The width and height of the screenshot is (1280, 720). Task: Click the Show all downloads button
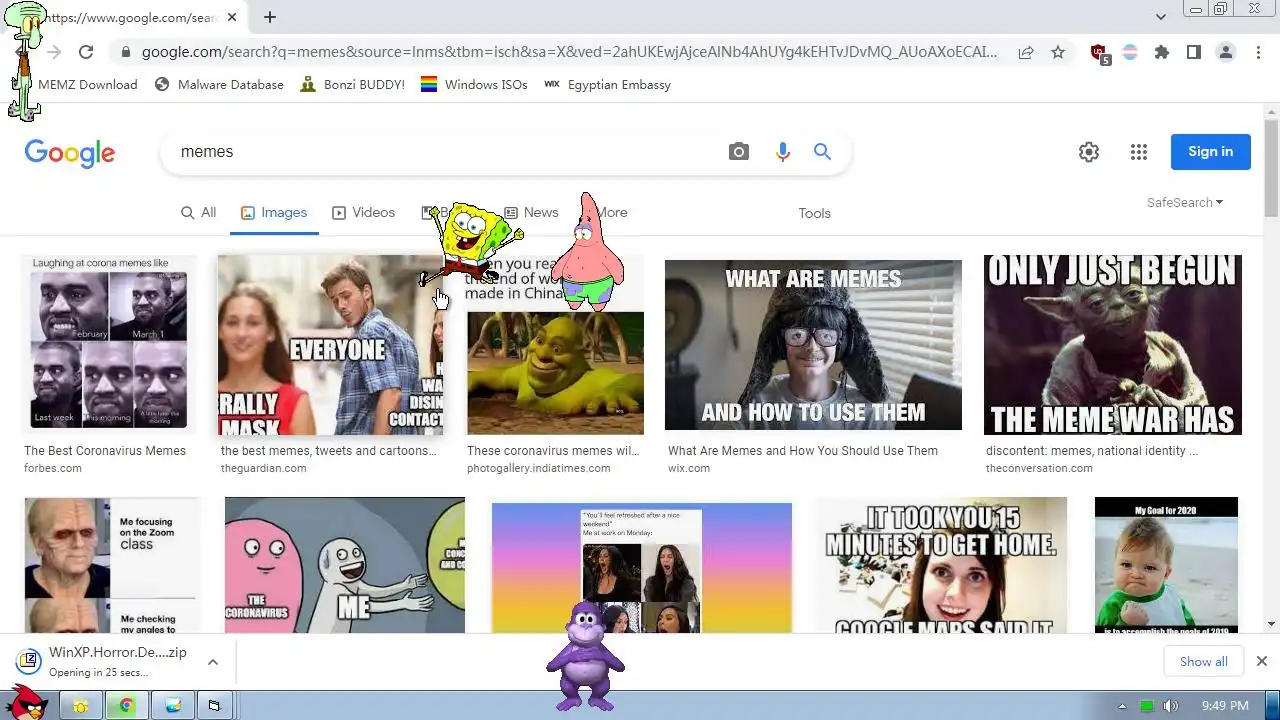tap(1203, 661)
